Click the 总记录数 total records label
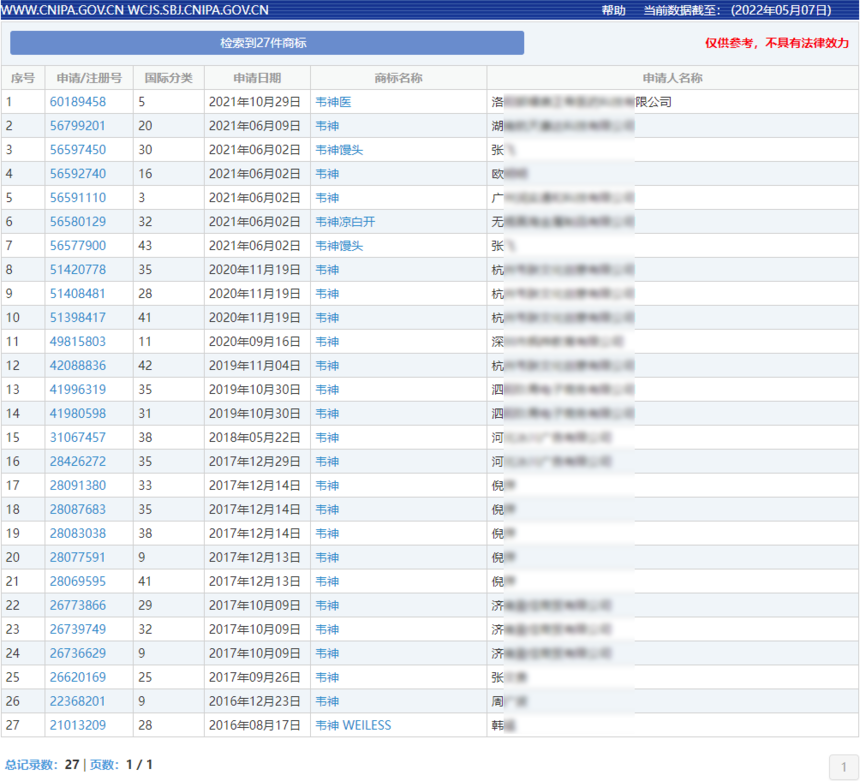The height and width of the screenshot is (781, 860). [31, 765]
